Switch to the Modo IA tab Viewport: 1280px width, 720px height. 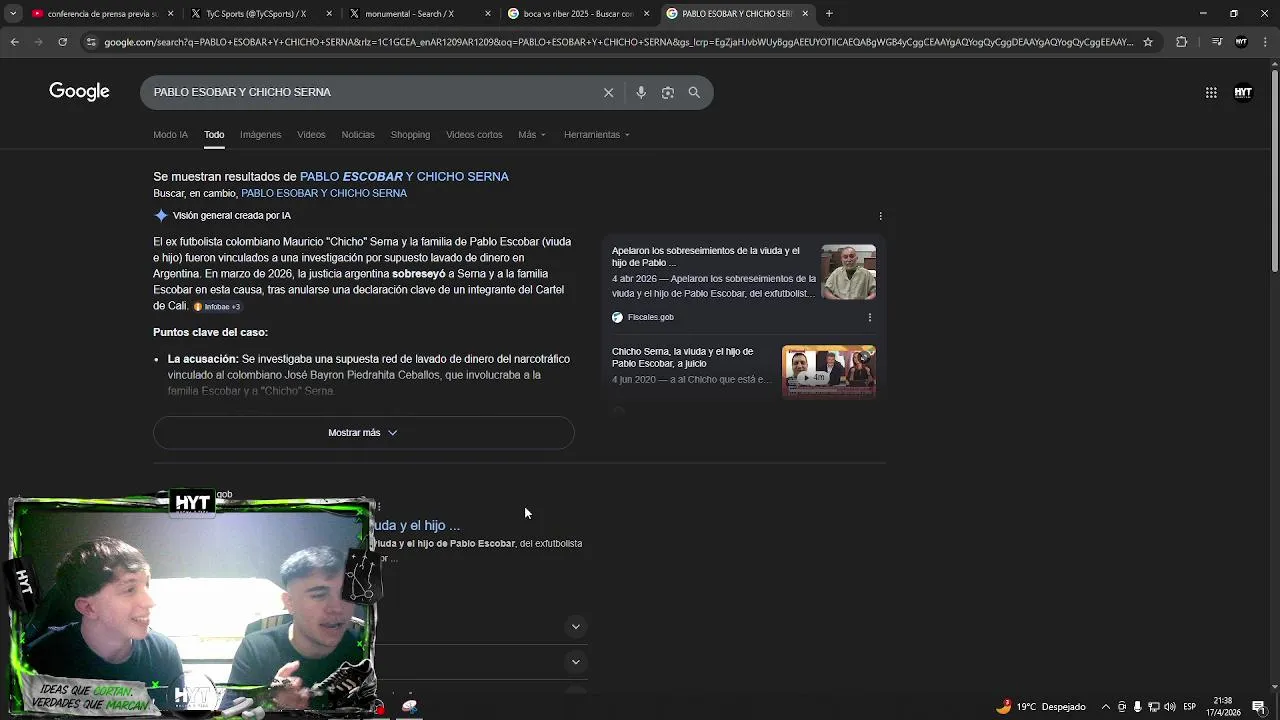tap(170, 134)
